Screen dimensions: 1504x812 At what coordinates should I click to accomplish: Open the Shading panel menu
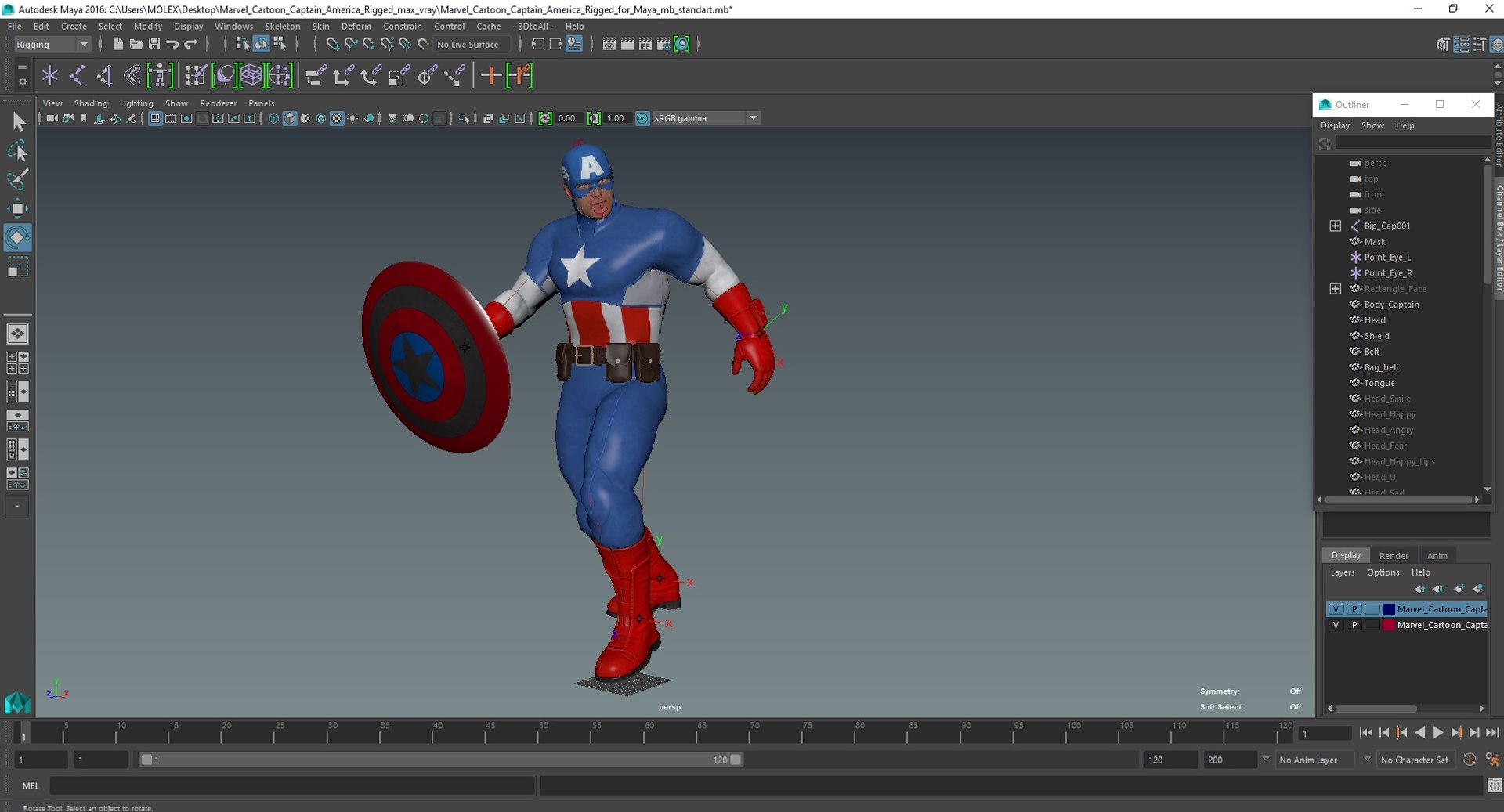pyautogui.click(x=91, y=103)
